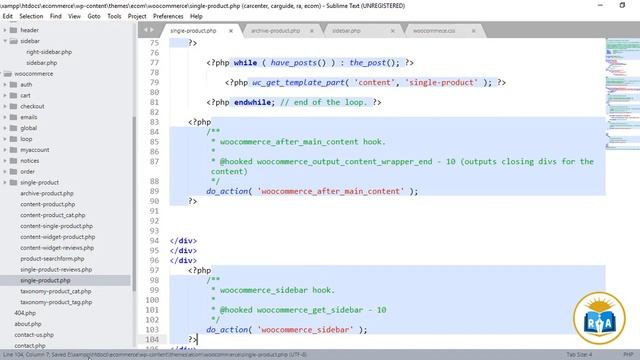
Task: Collapse the sidebar folder
Action: [5, 41]
